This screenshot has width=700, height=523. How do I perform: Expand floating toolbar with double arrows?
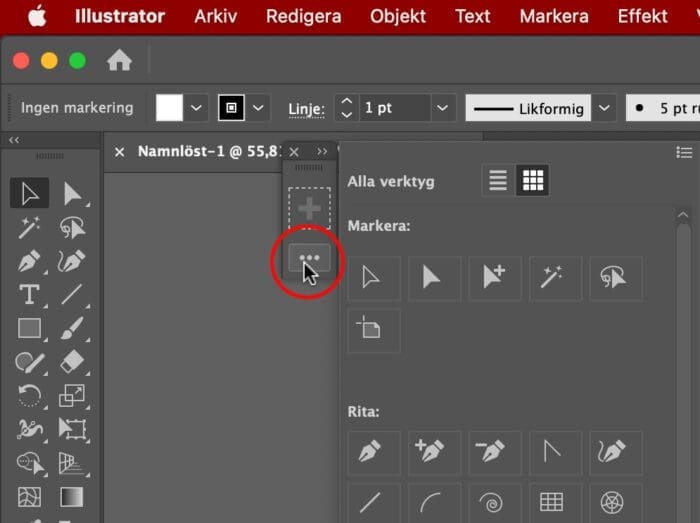click(322, 152)
